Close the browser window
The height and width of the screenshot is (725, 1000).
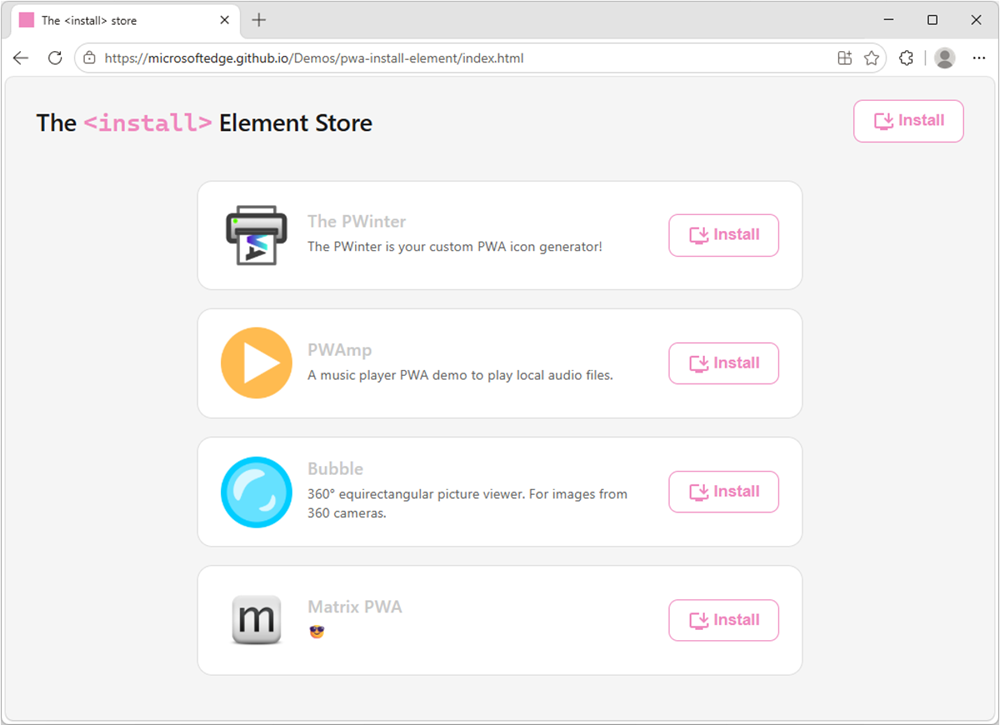(x=976, y=20)
